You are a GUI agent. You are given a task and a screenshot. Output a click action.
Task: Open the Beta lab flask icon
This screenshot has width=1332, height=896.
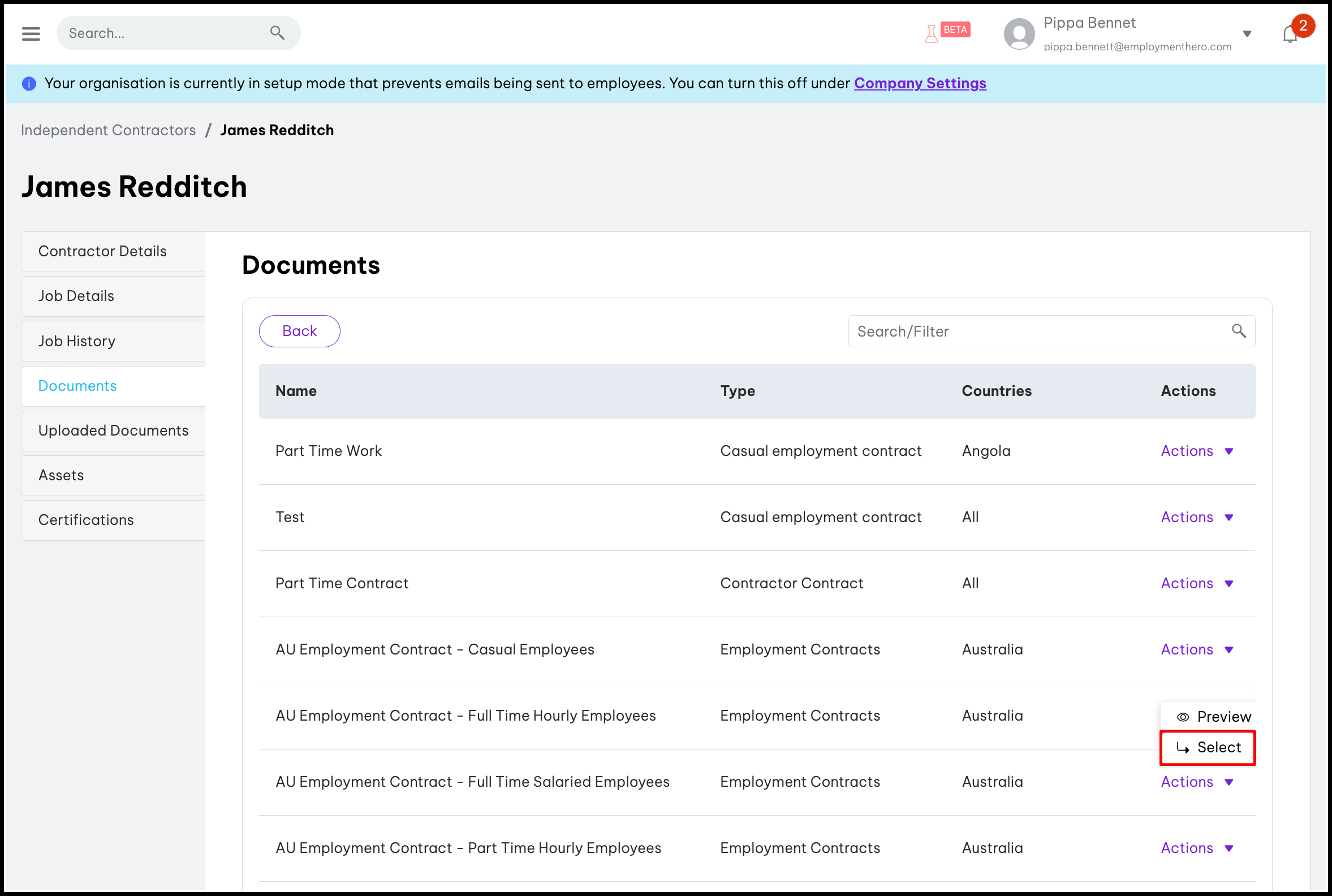[x=932, y=34]
